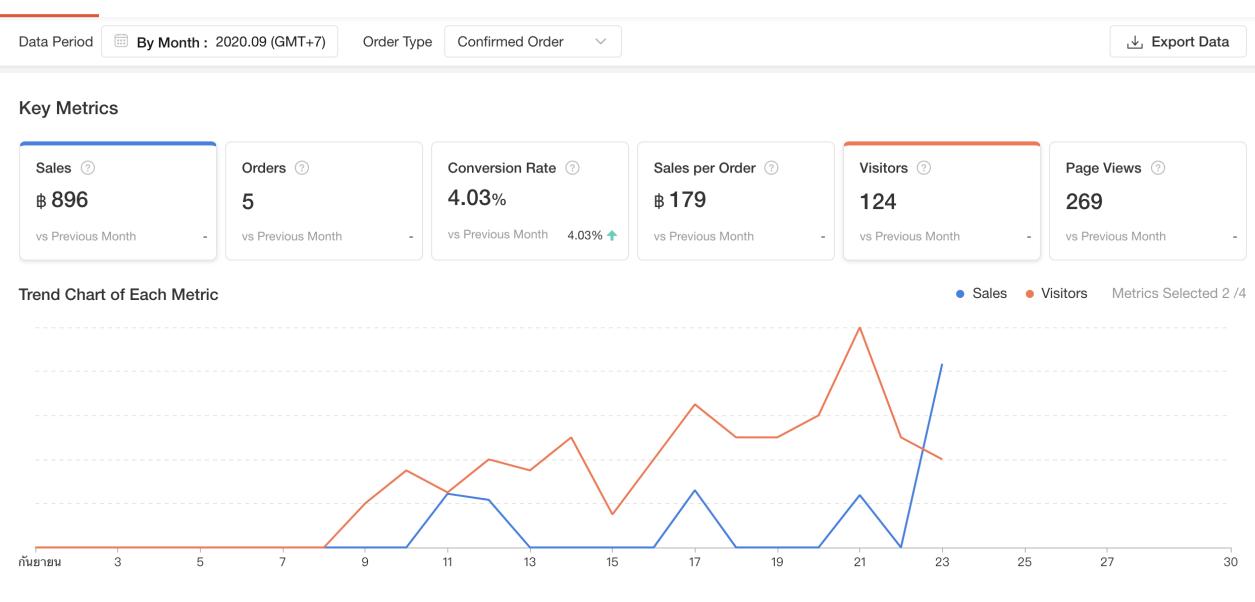Click the help icon next to Sales
The height and width of the screenshot is (602, 1255).
point(87,169)
